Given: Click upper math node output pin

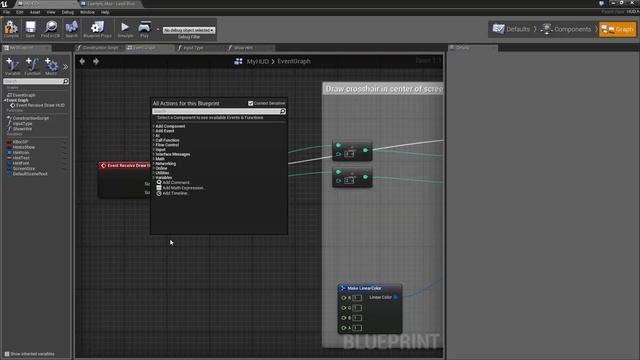Looking at the screenshot, I should [366, 150].
